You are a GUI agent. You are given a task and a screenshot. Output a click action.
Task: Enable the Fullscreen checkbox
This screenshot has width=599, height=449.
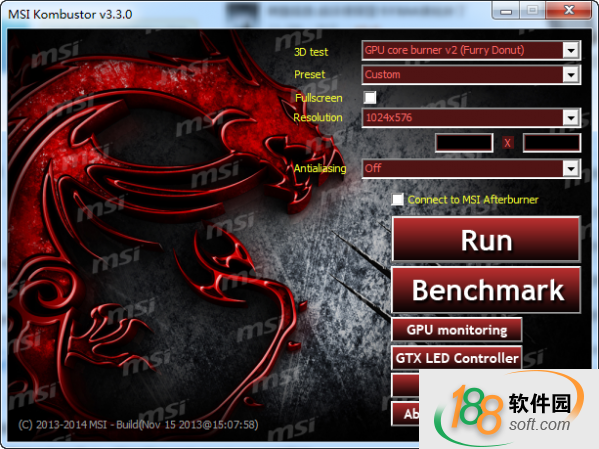pyautogui.click(x=370, y=97)
